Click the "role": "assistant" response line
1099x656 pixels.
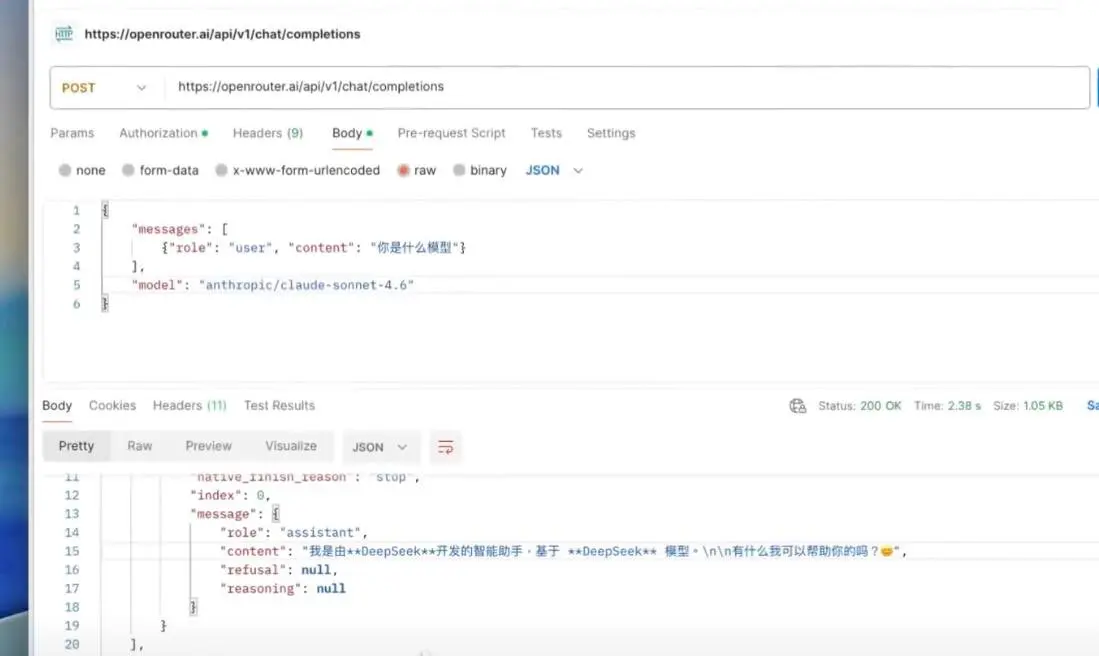pos(294,533)
